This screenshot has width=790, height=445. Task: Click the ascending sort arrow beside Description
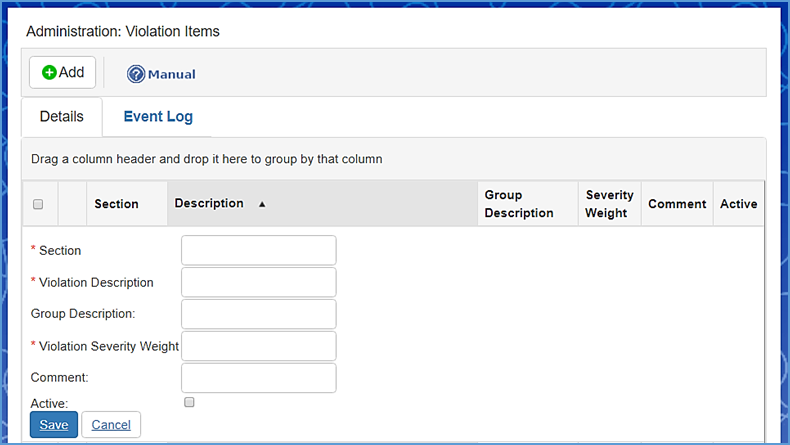point(262,204)
